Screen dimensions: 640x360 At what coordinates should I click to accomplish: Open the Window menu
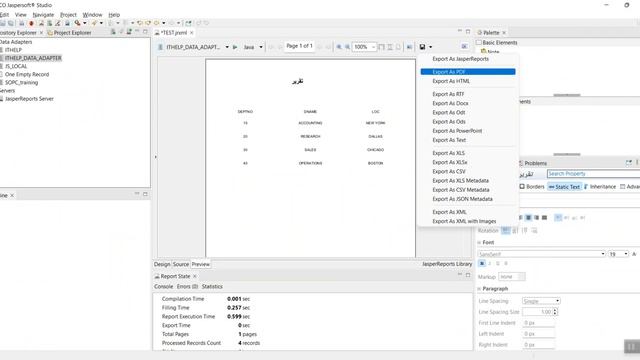tap(92, 15)
